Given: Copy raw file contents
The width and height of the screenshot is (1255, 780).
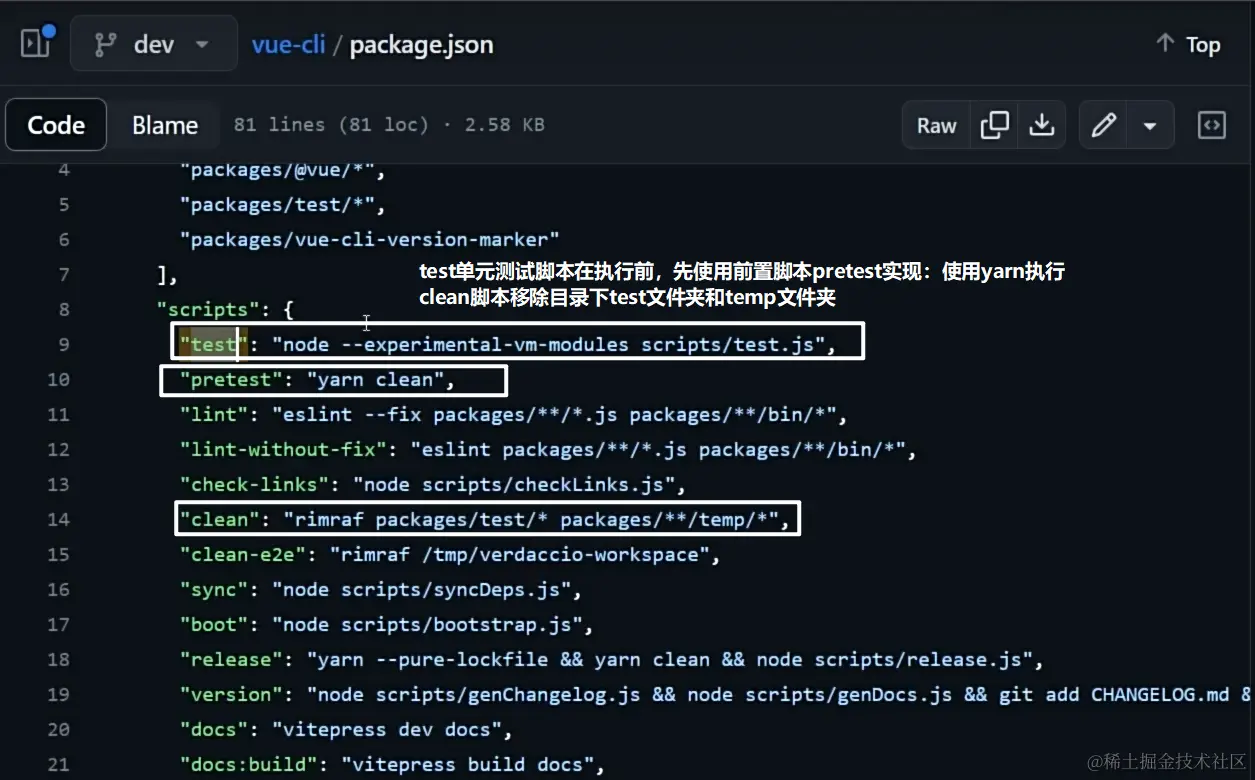Looking at the screenshot, I should pyautogui.click(x=995, y=125).
